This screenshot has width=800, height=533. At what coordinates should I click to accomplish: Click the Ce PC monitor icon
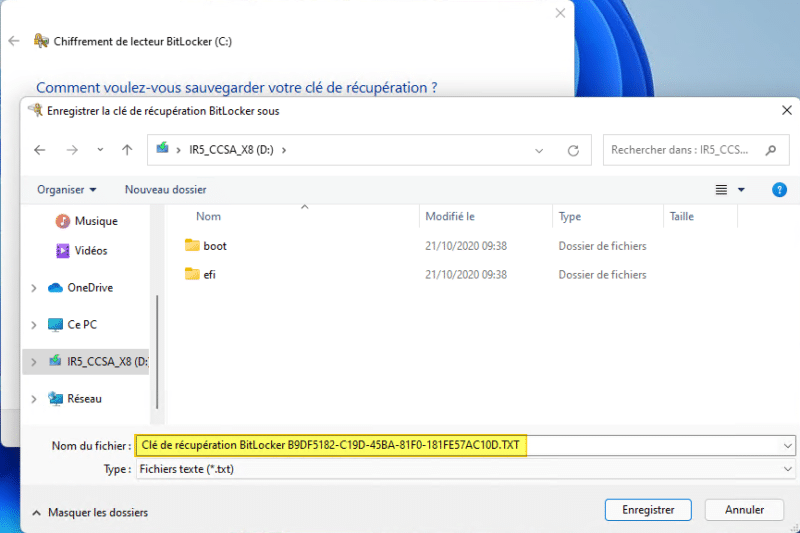click(x=55, y=325)
